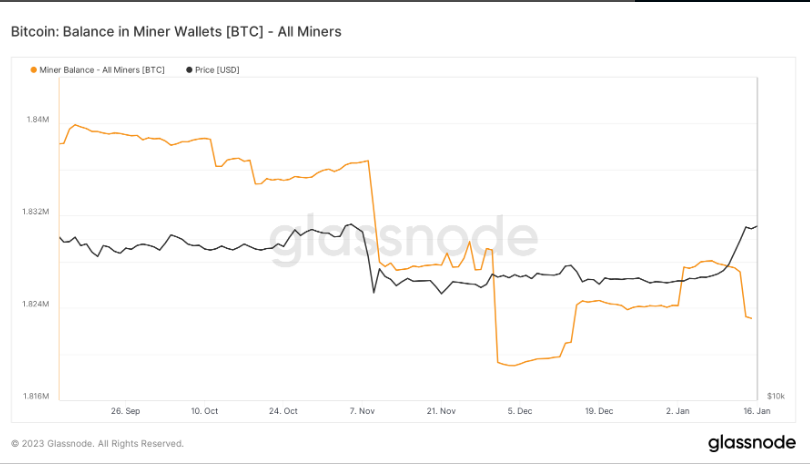Select the 19. Dec date axis label
The image size is (810, 464).
pyautogui.click(x=599, y=410)
